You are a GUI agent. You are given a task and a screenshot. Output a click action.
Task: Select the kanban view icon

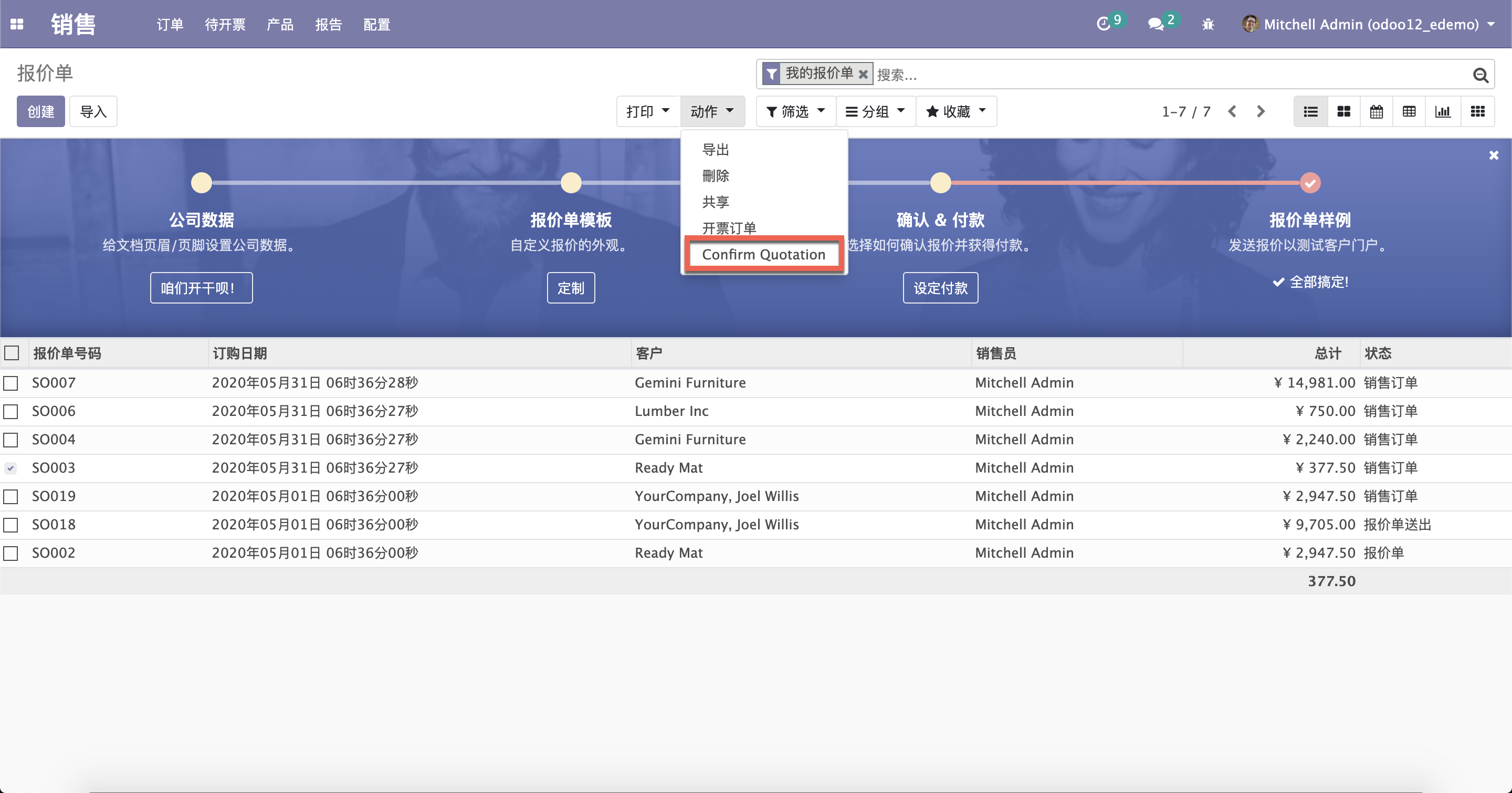1343,111
